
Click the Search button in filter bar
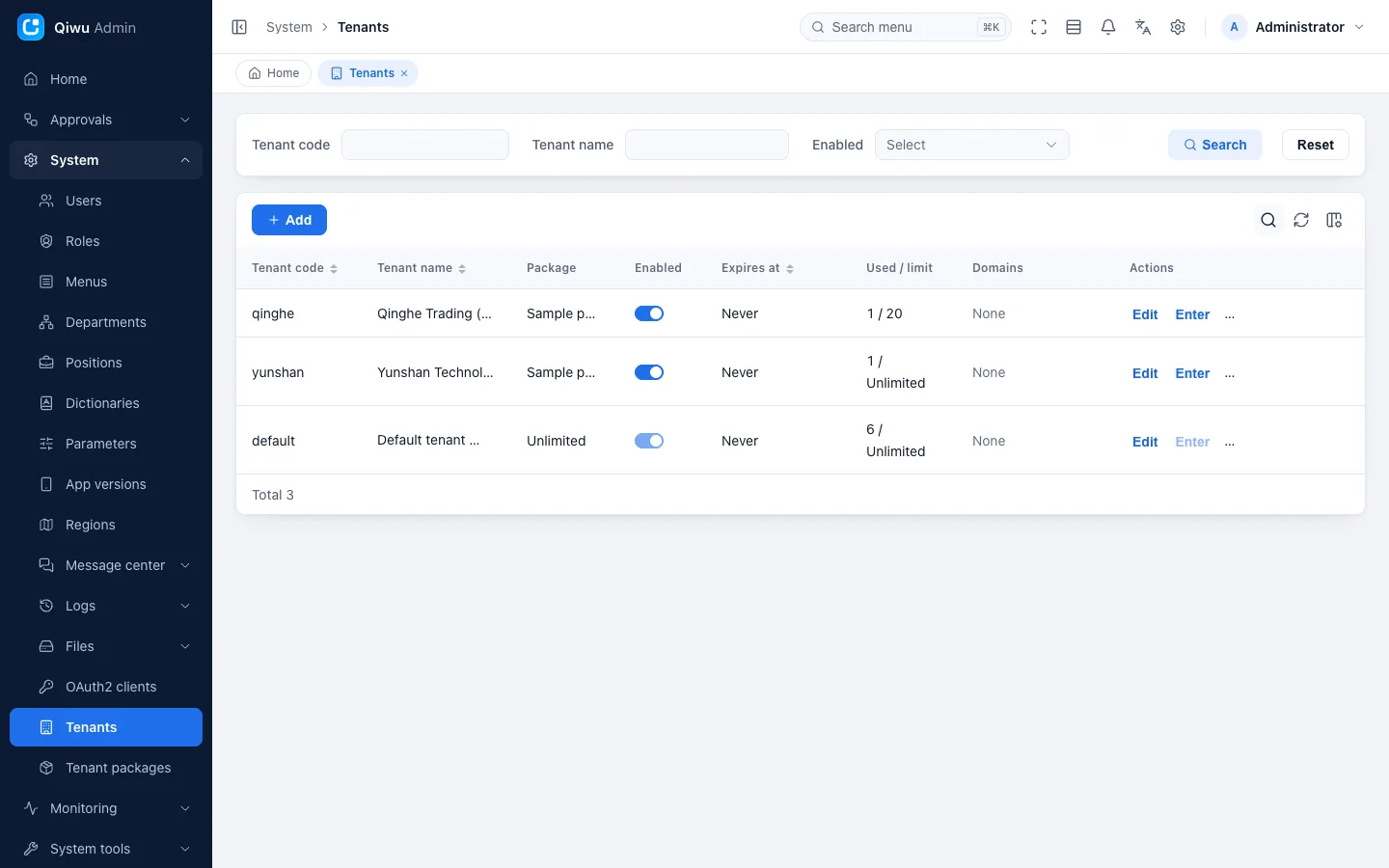pos(1215,145)
